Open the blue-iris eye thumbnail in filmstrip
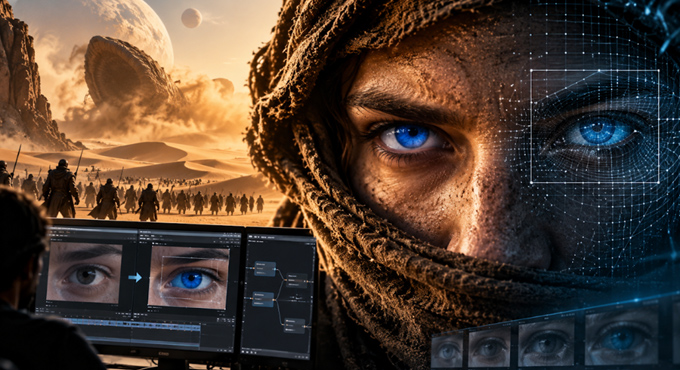This screenshot has height=370, width=680. click(621, 336)
